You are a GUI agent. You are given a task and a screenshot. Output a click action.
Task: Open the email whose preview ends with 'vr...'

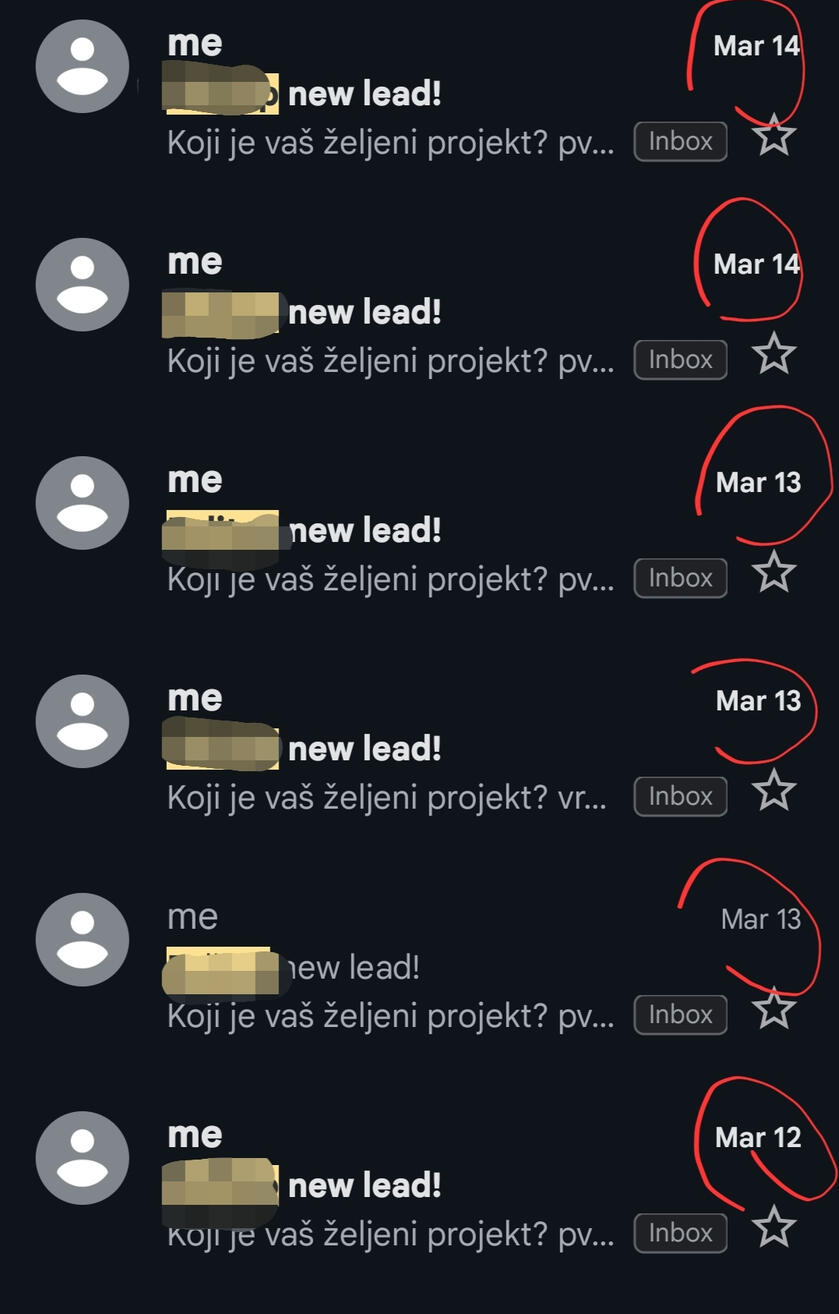click(x=419, y=749)
